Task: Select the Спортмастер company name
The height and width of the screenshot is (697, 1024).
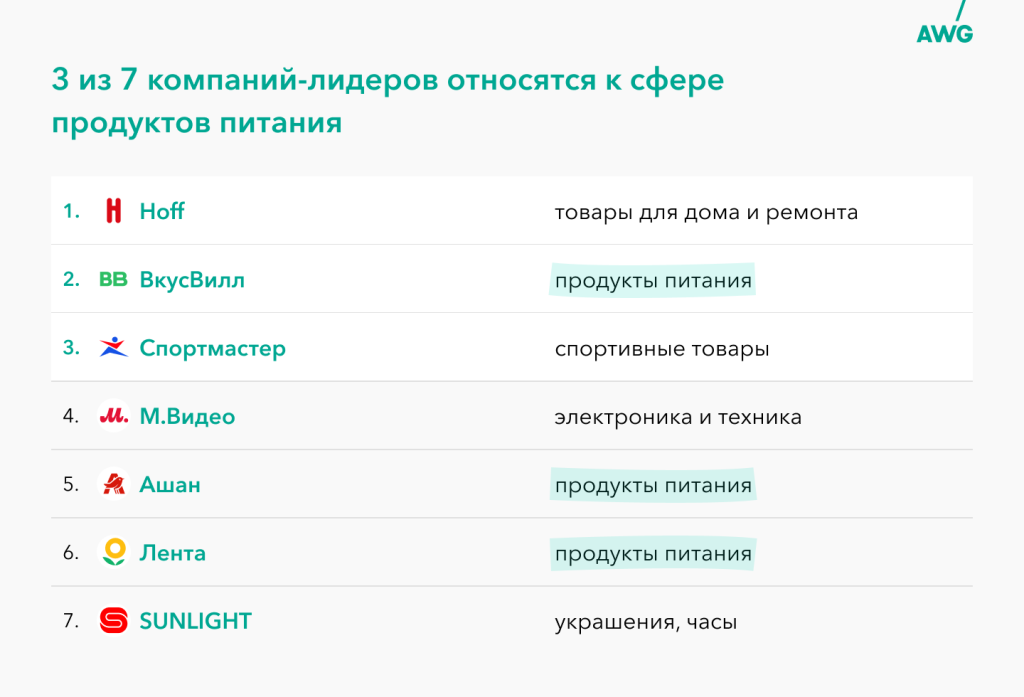Action: click(x=212, y=349)
